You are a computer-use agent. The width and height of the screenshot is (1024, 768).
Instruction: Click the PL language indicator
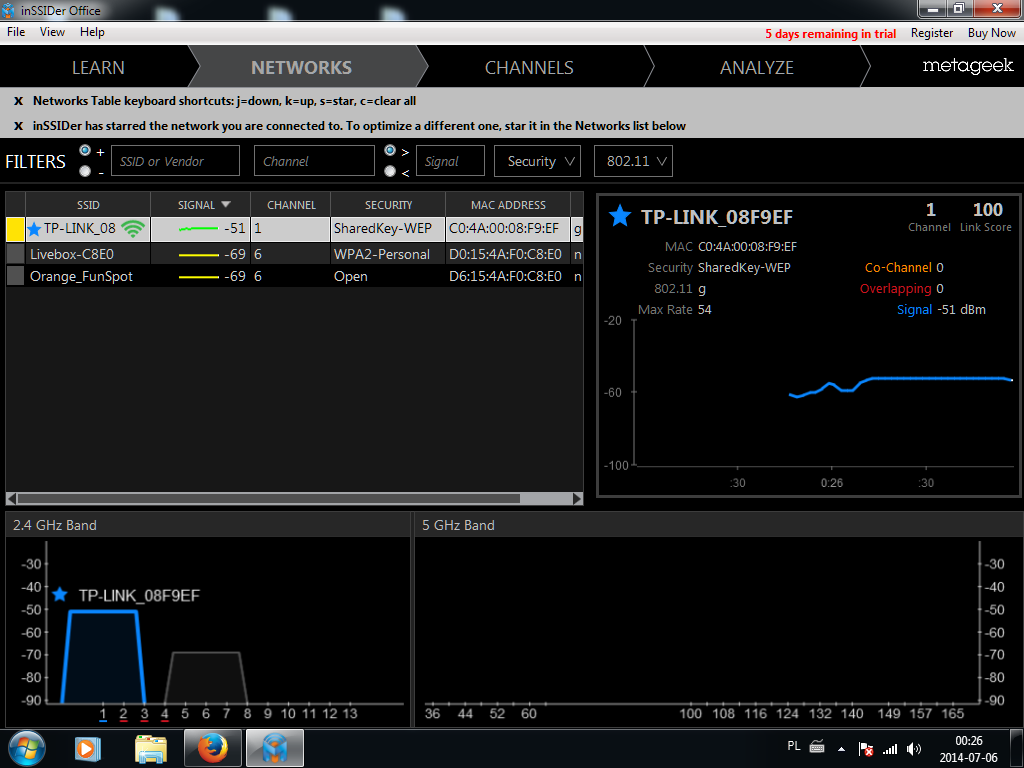[793, 746]
